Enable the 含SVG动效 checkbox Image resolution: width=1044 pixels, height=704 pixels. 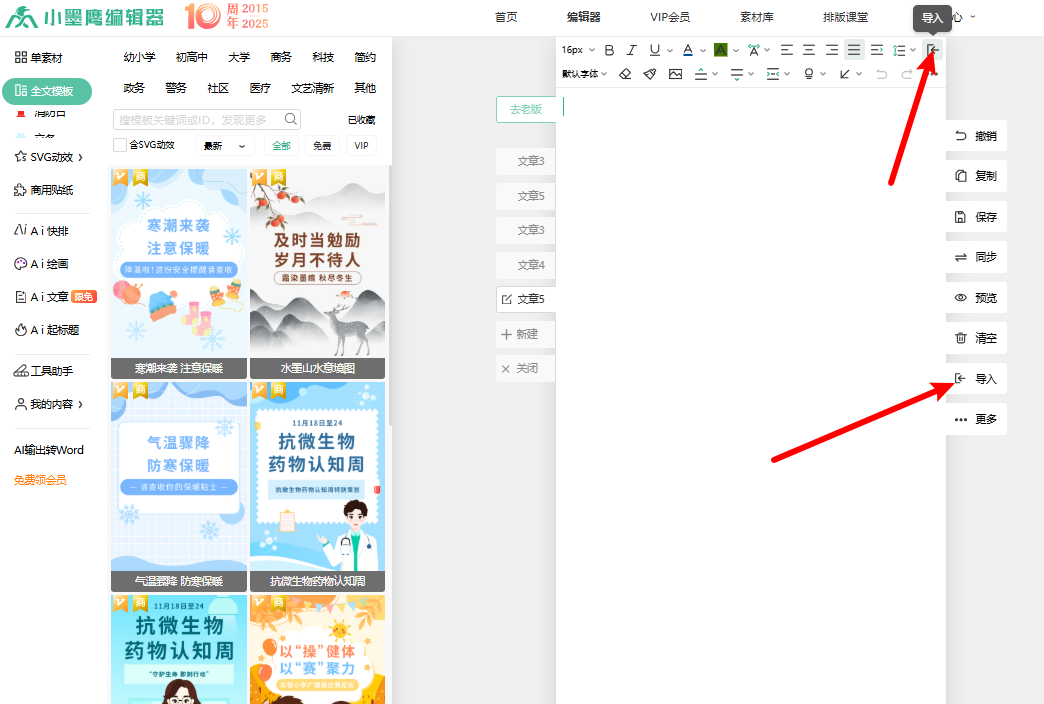tap(120, 146)
